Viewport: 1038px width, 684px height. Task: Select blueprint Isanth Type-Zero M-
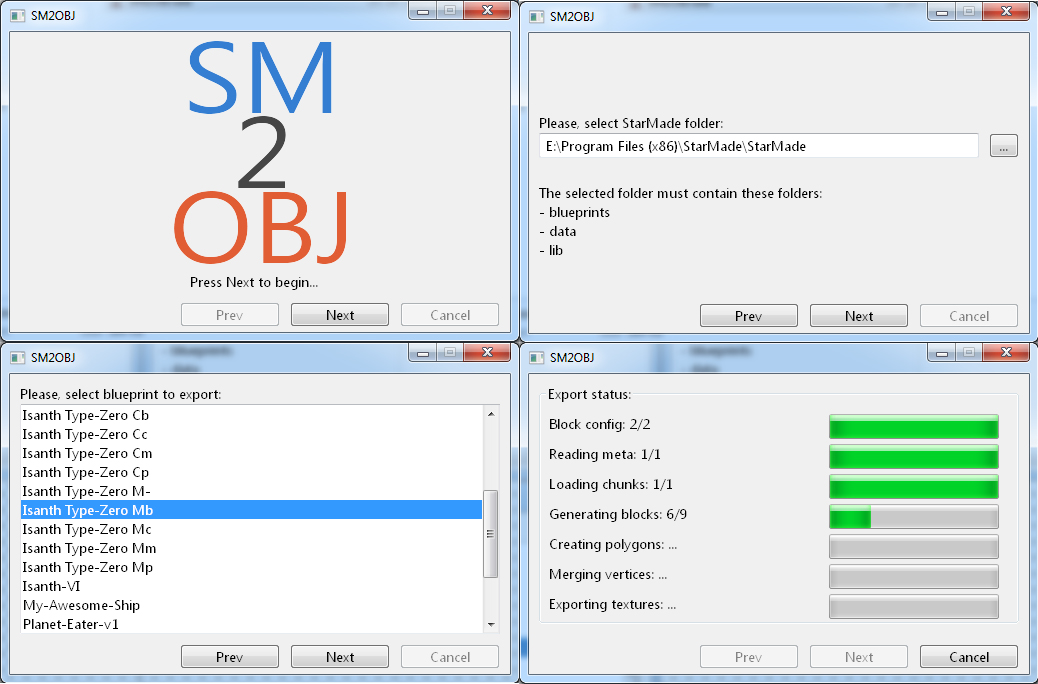click(252, 491)
